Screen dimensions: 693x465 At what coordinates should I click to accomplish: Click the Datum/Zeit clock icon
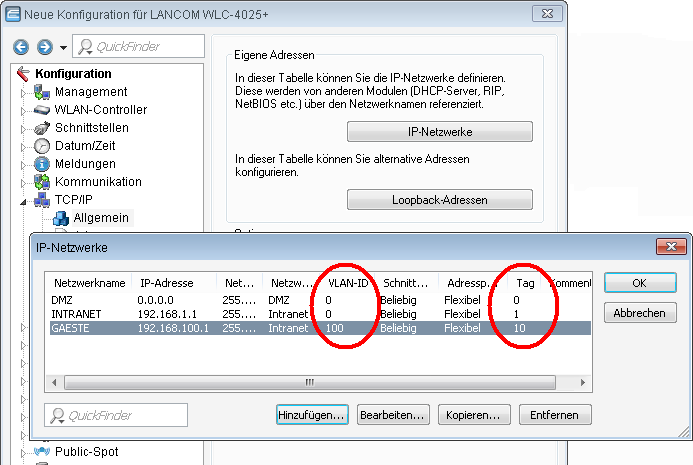tap(42, 146)
